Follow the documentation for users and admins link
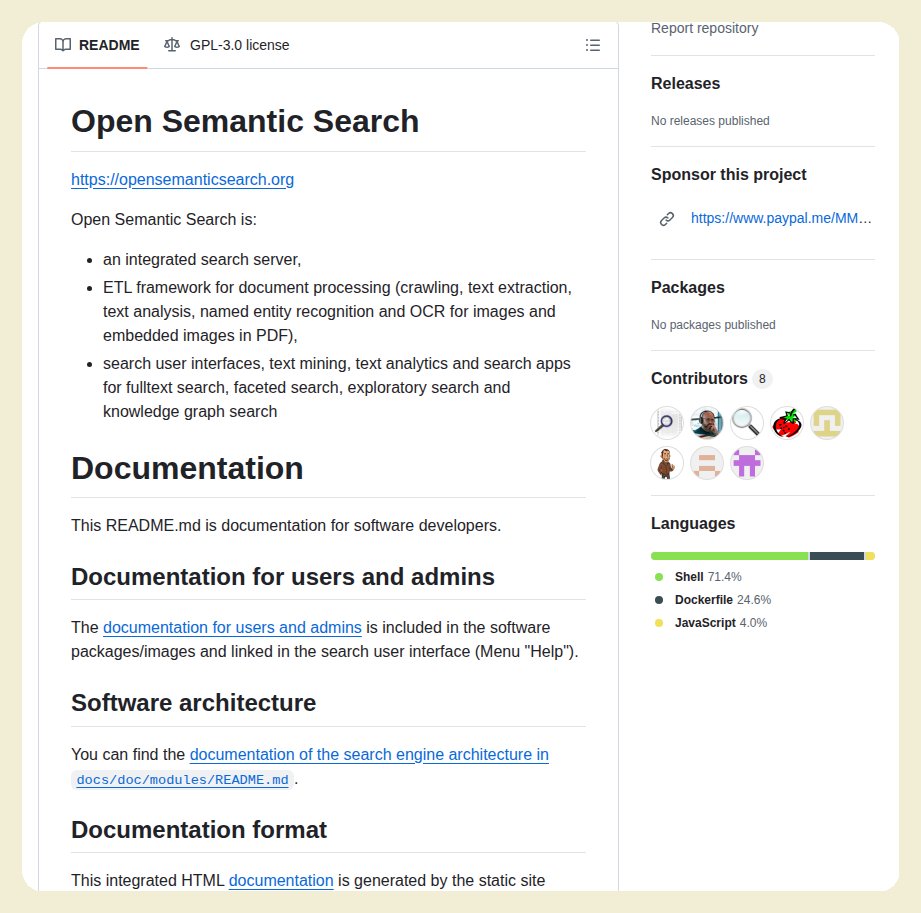921x913 pixels. 232,627
